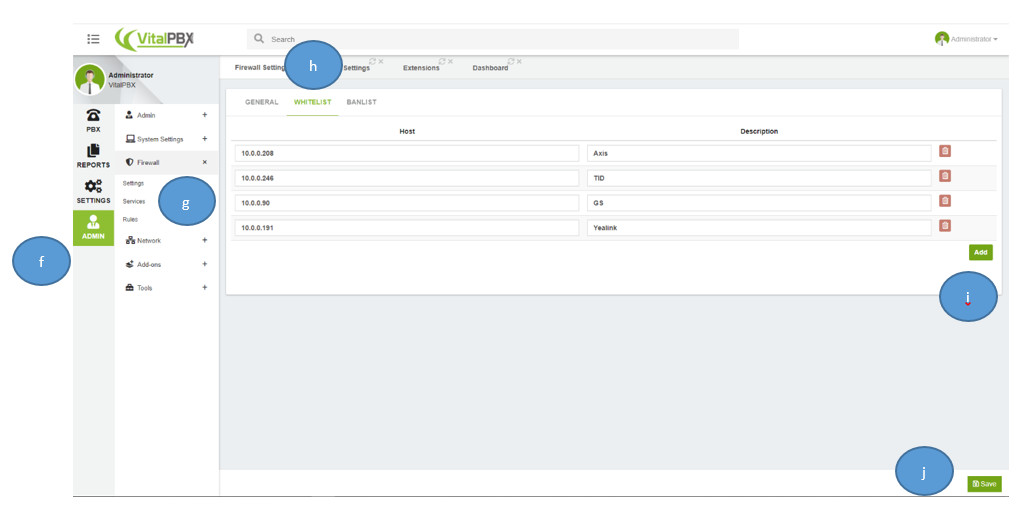This screenshot has width=1022, height=517.
Task: Switch to the General tab
Action: point(261,102)
